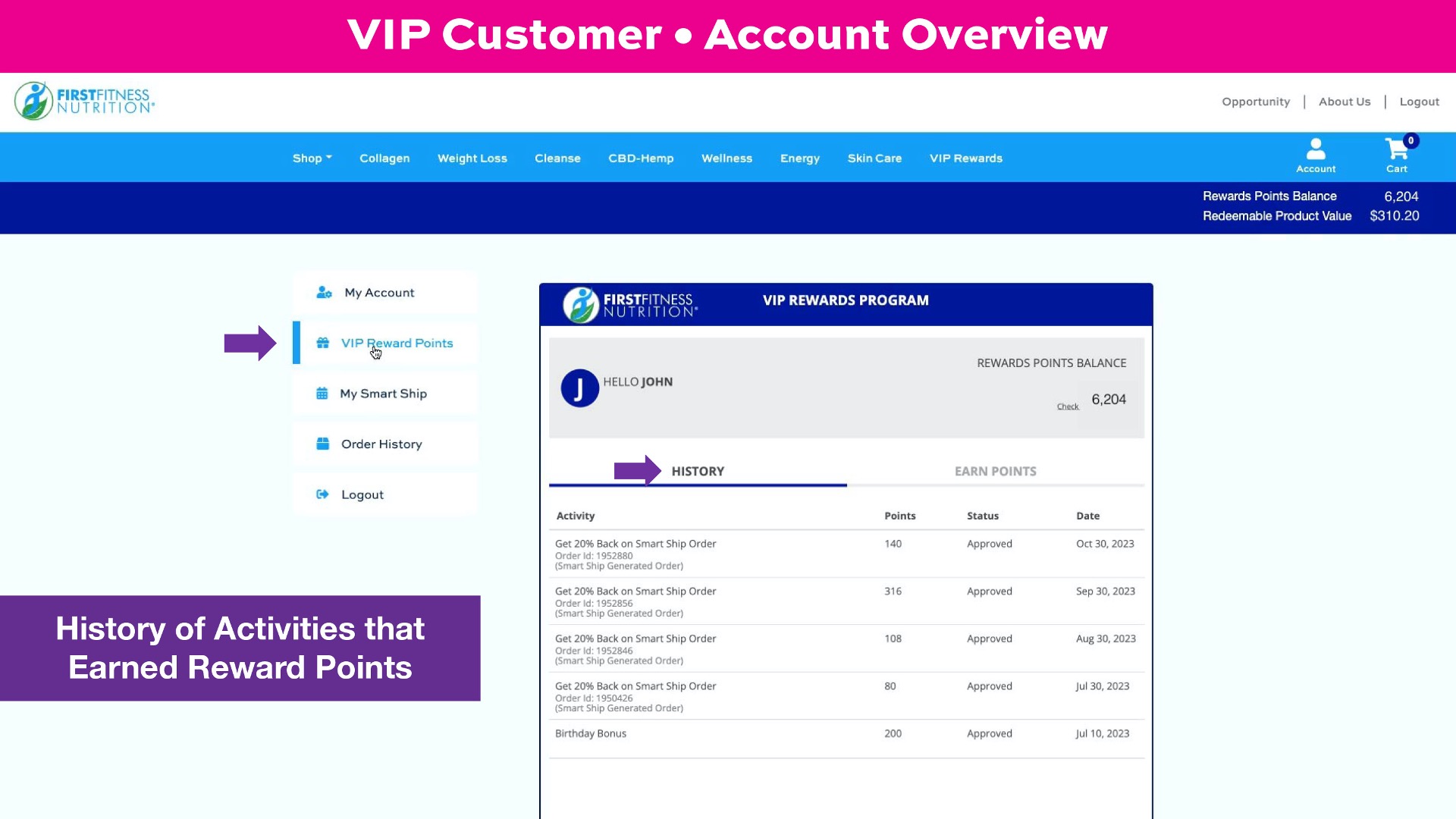Click the VIP Reward Points gift icon
This screenshot has height=819, width=1456.
tap(323, 343)
